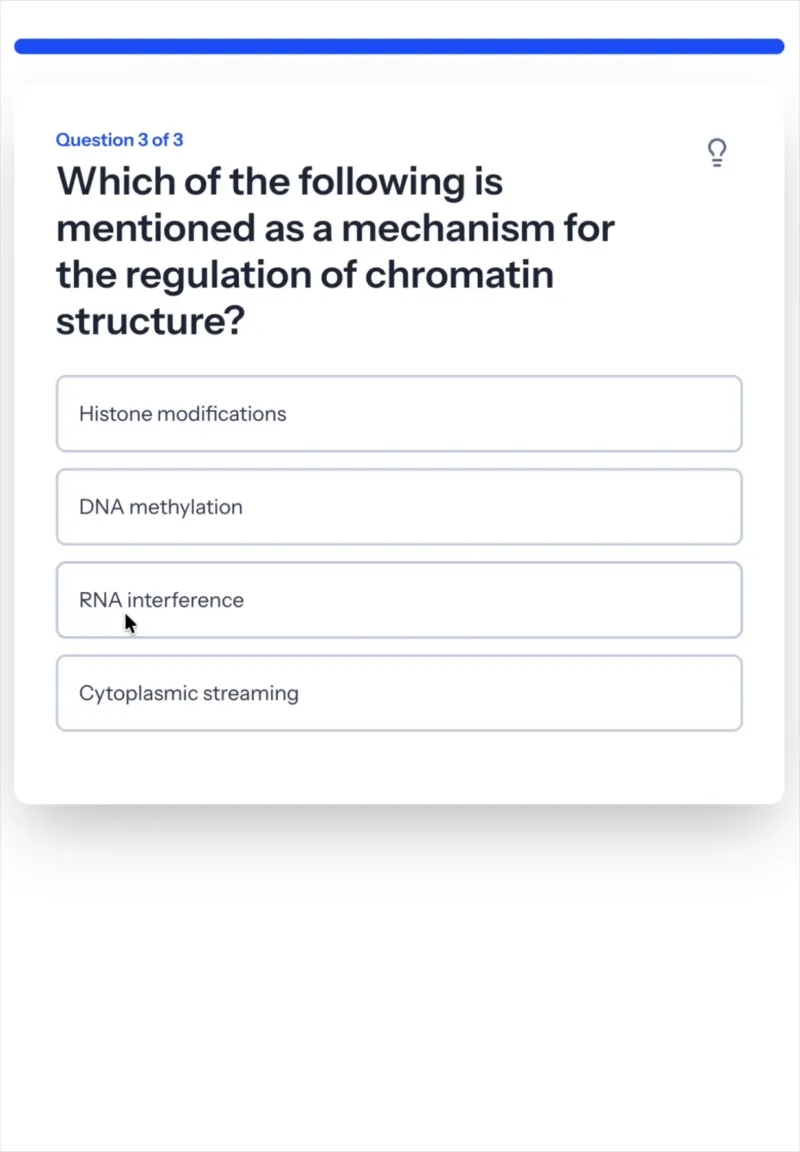The height and width of the screenshot is (1152, 800).
Task: Click the blue quiz progress bar
Action: pos(399,46)
